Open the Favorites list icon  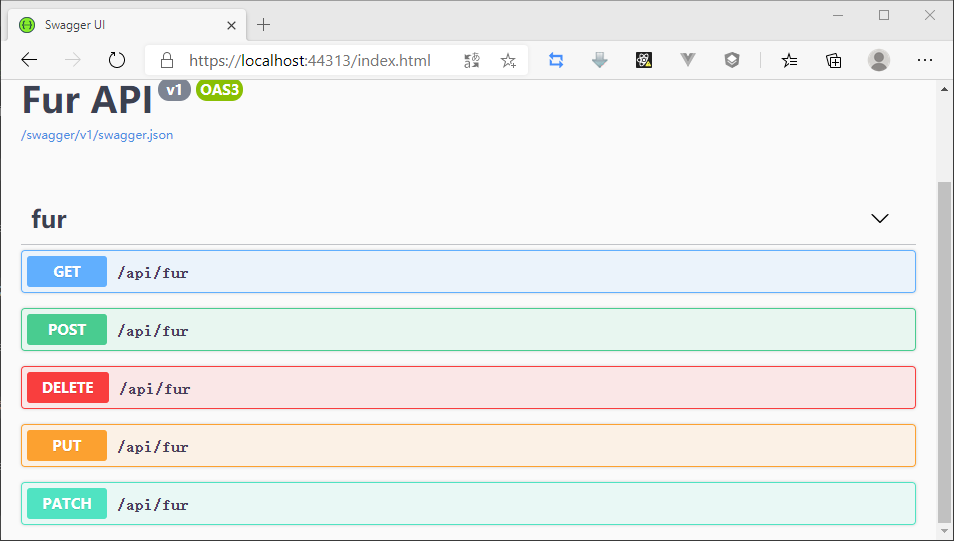pos(789,60)
